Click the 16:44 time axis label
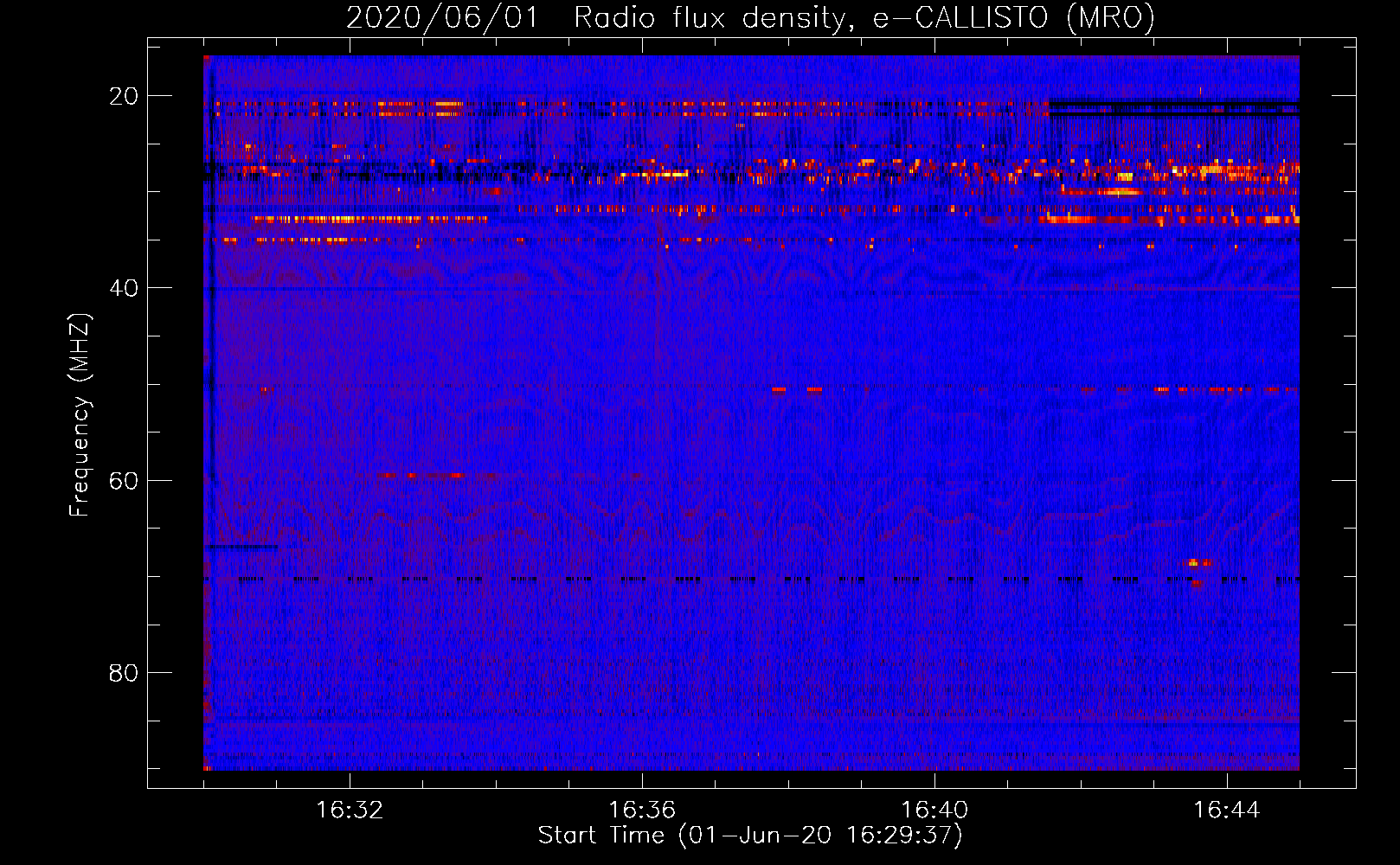 click(x=1227, y=811)
